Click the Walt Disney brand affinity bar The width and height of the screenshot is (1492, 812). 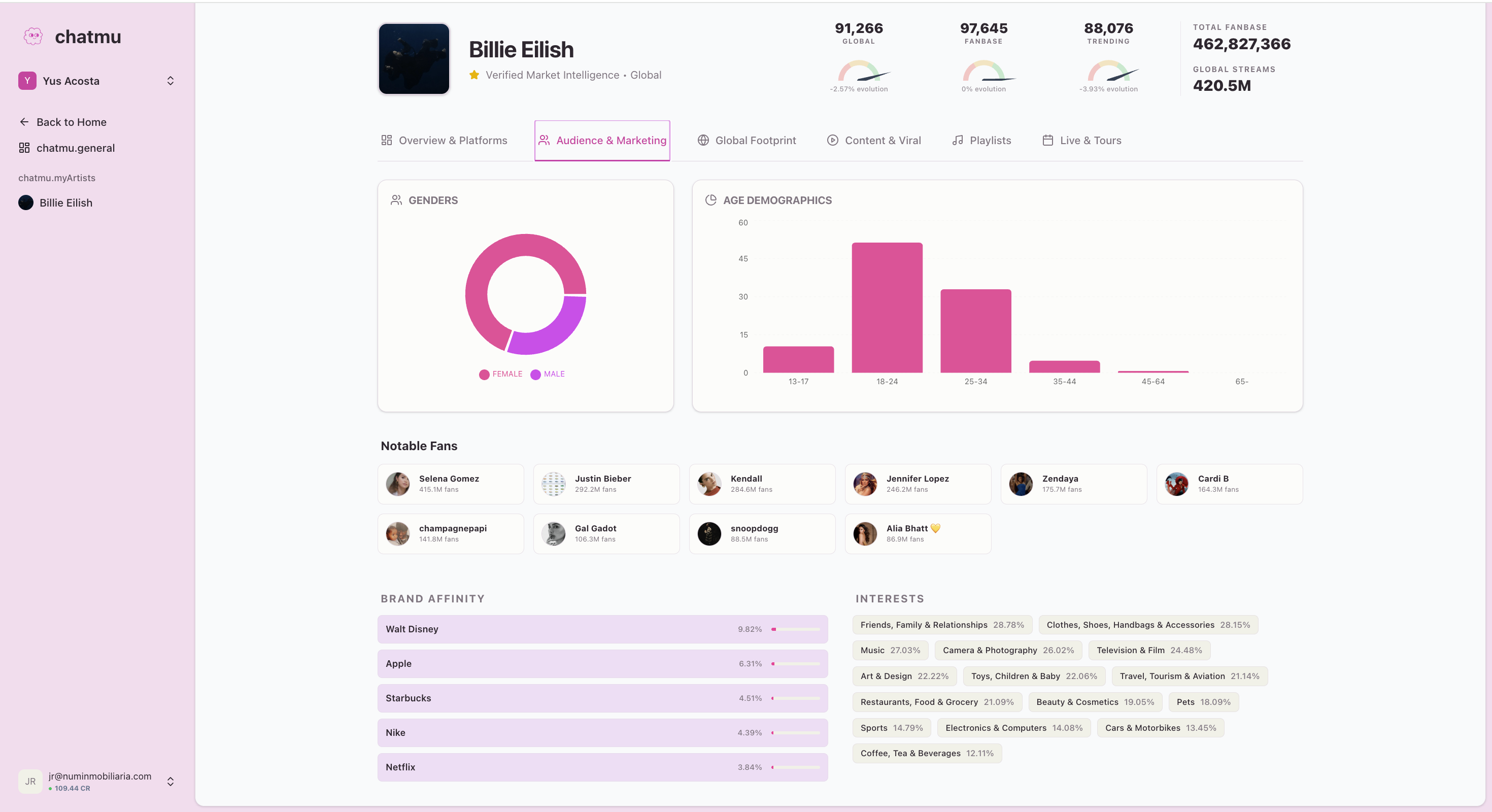pos(602,630)
